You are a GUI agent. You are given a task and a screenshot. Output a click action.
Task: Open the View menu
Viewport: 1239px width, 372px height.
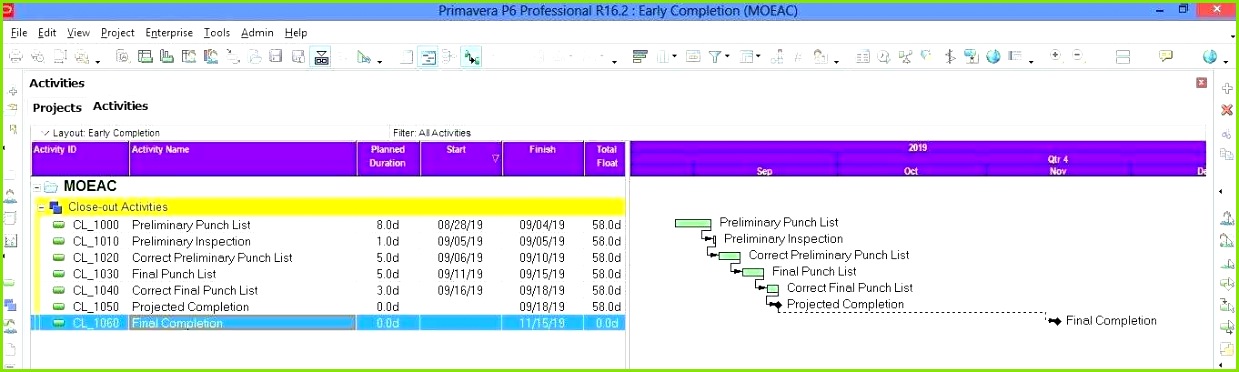click(x=78, y=32)
